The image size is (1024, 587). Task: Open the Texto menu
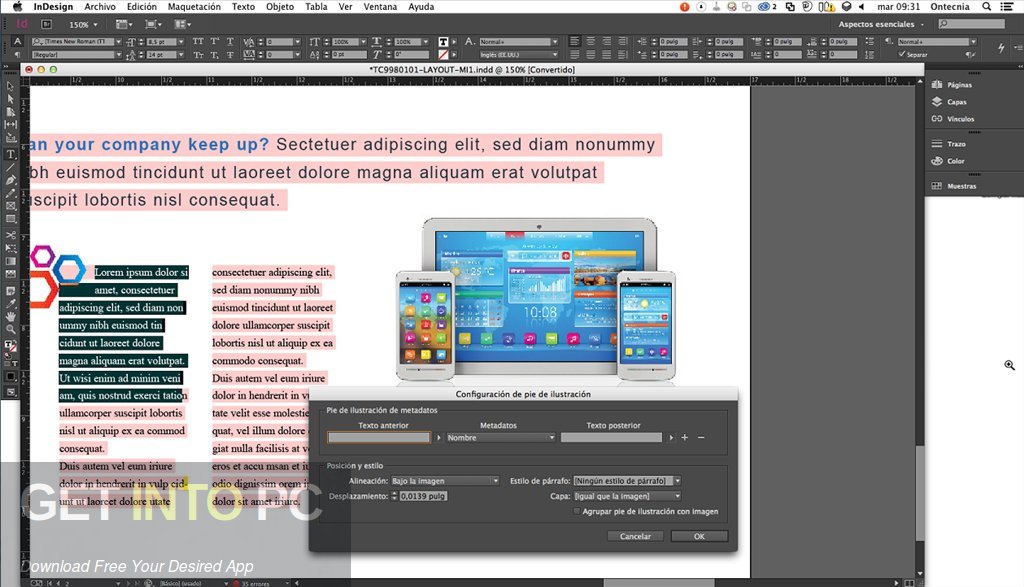pos(243,6)
